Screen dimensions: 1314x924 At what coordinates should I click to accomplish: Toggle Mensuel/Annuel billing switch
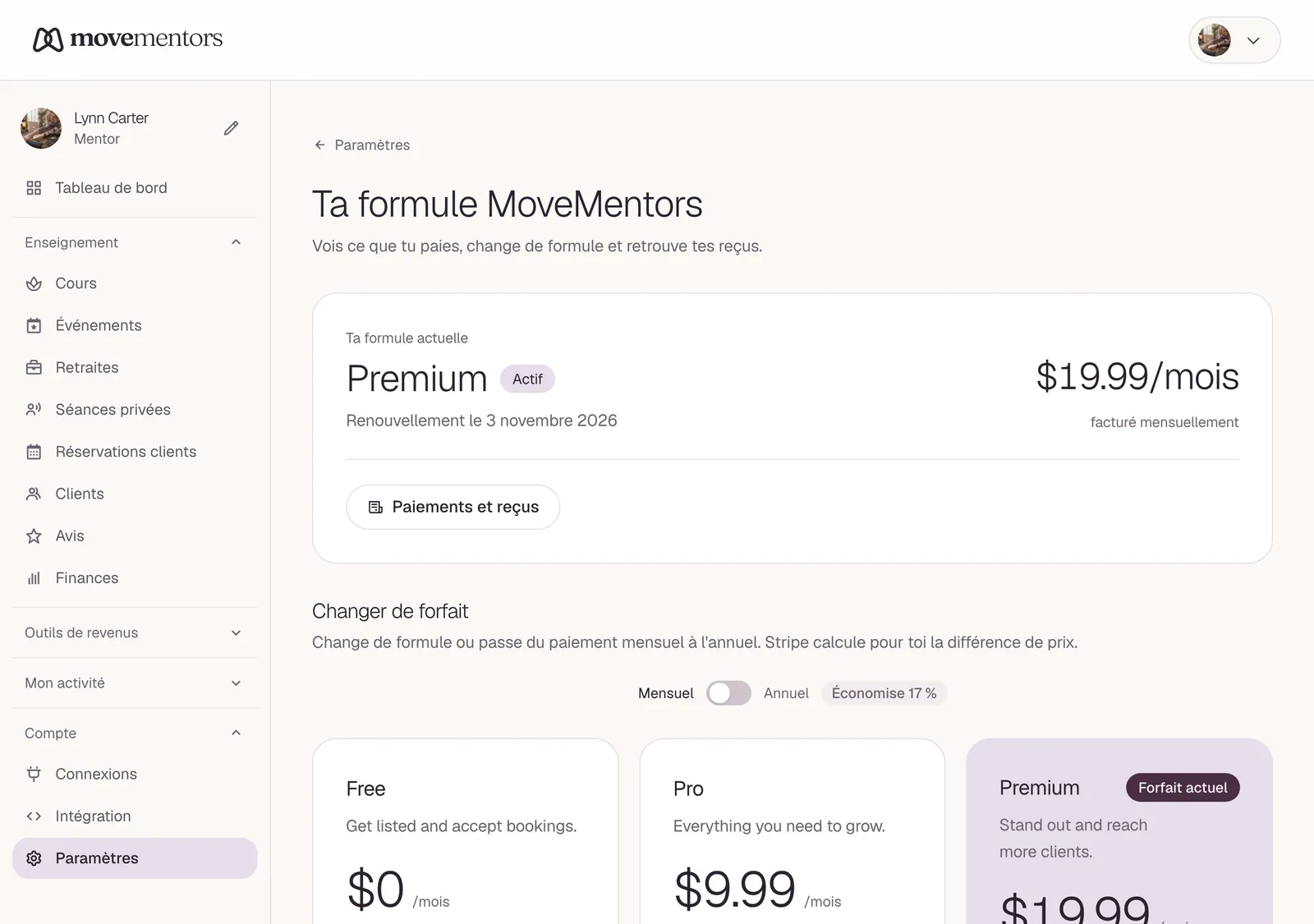point(728,693)
